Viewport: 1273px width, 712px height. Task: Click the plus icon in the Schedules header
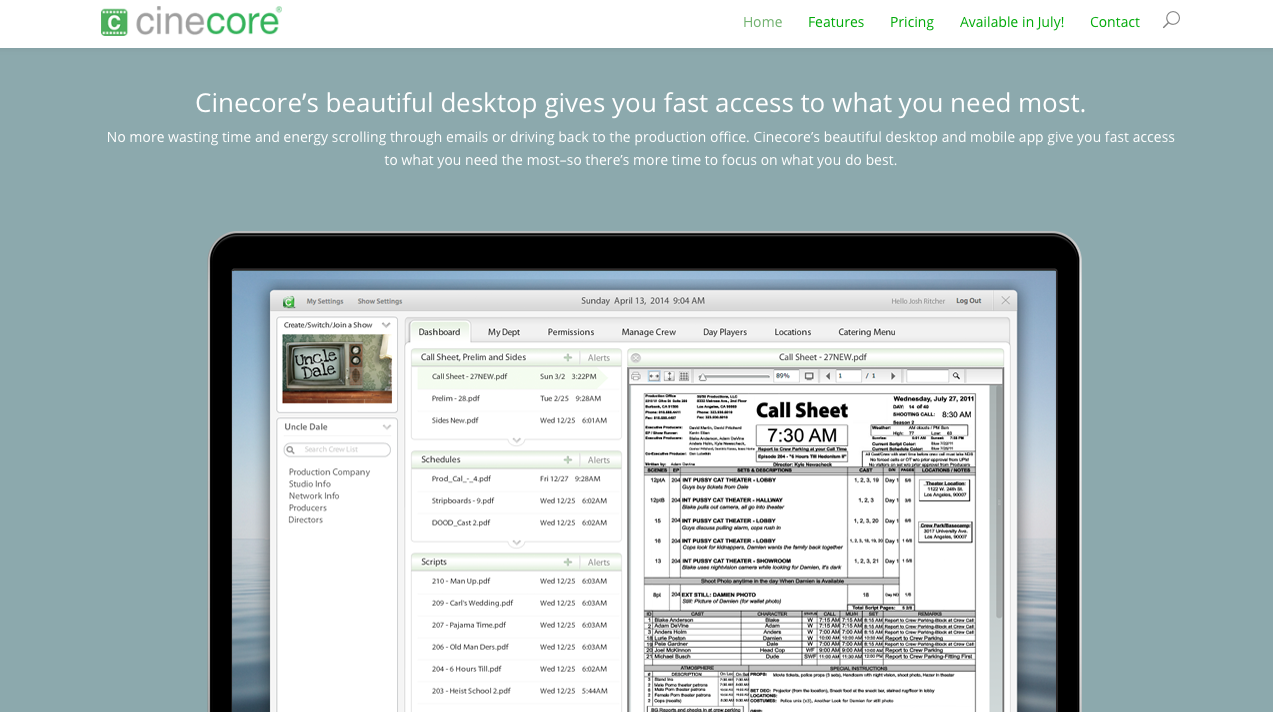coord(568,460)
